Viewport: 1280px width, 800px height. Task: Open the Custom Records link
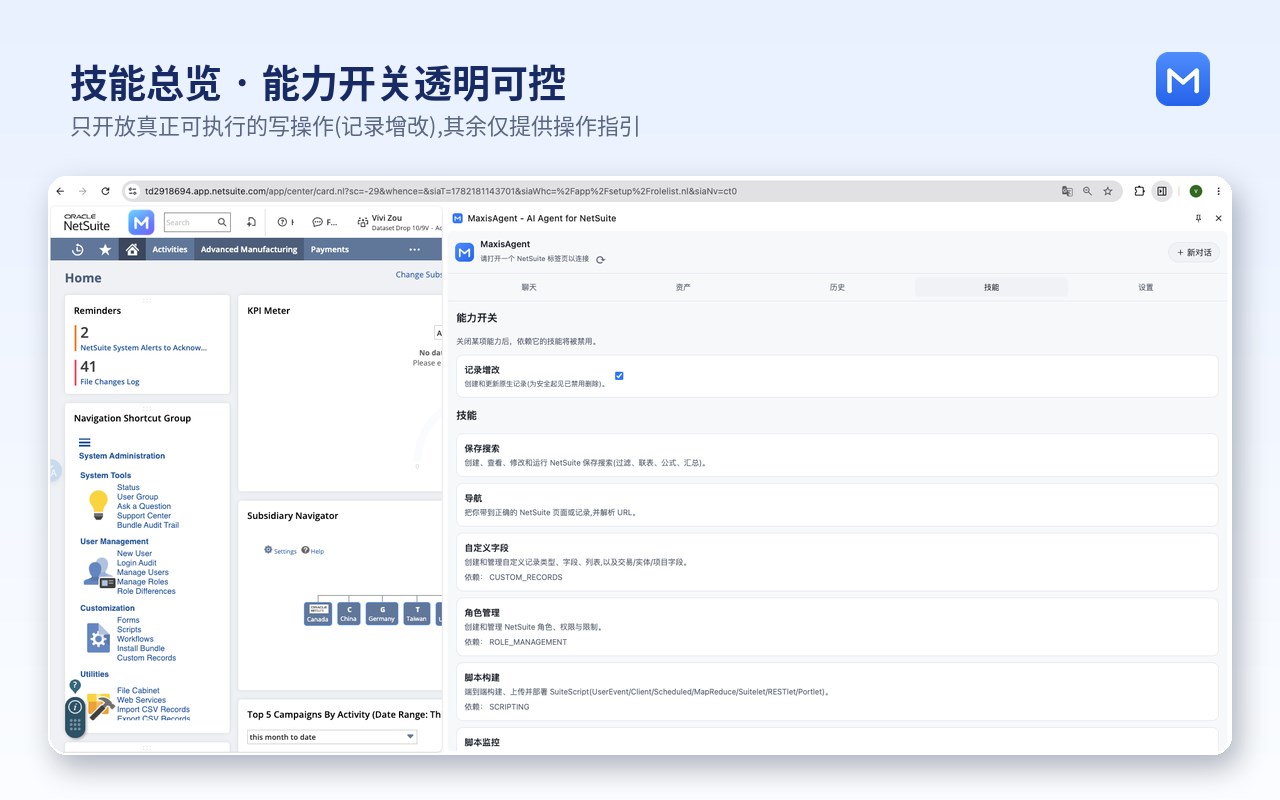point(146,658)
